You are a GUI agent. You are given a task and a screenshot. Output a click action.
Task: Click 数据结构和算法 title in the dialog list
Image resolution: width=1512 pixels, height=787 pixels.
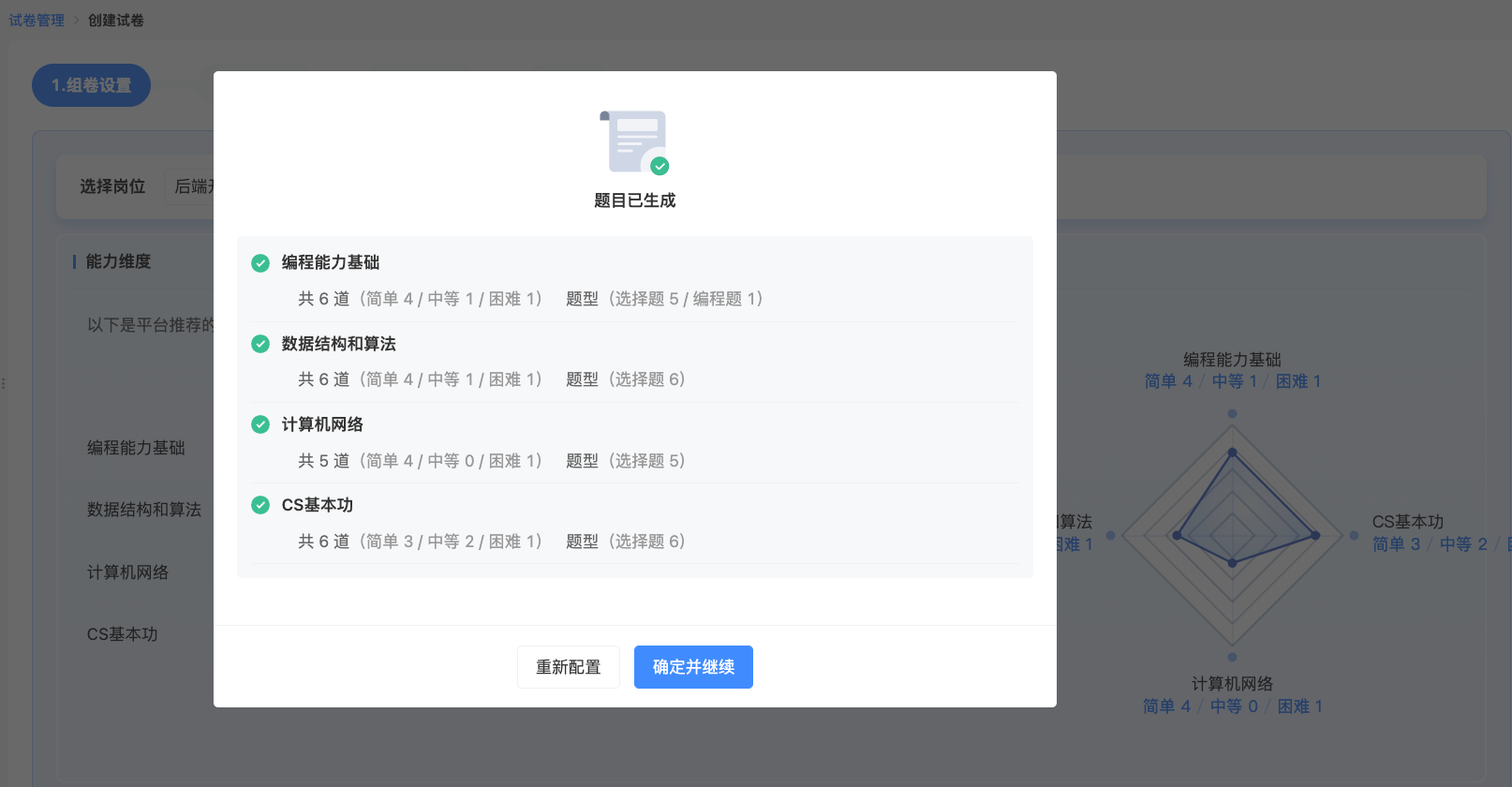(339, 344)
